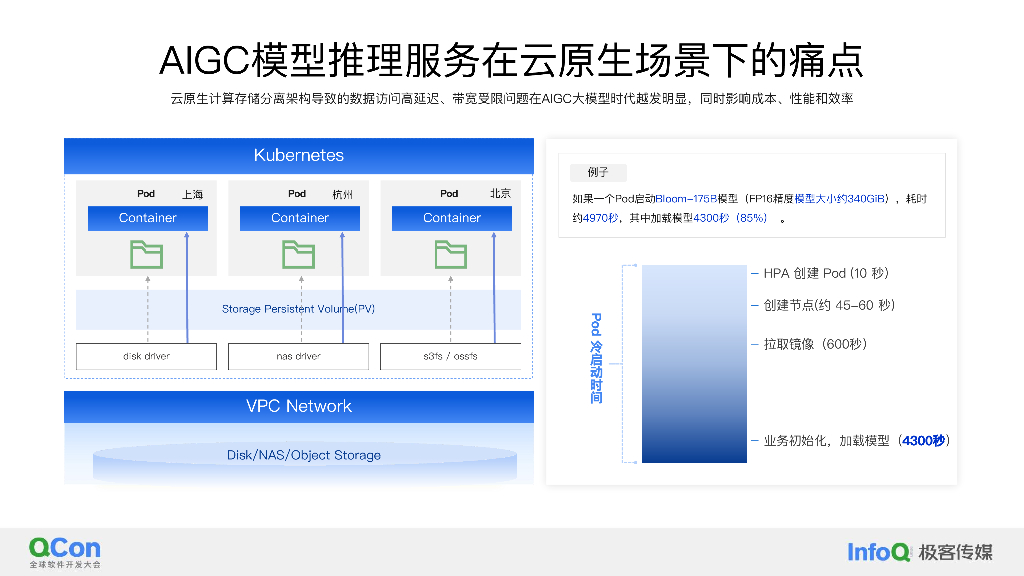Click the 拉取镜像（600秒）label

(x=815, y=344)
